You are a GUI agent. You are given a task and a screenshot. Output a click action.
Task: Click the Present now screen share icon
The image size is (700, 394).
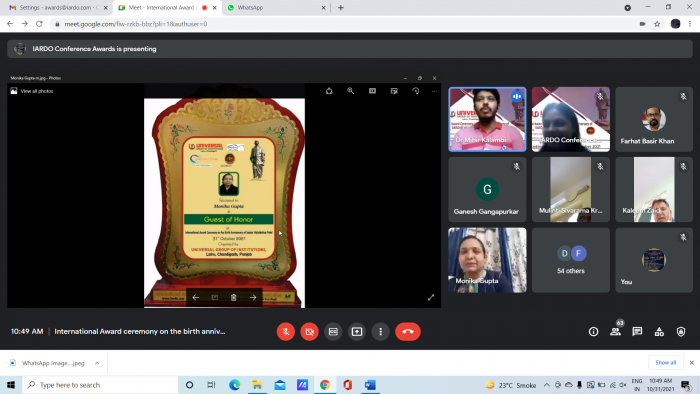tap(357, 332)
